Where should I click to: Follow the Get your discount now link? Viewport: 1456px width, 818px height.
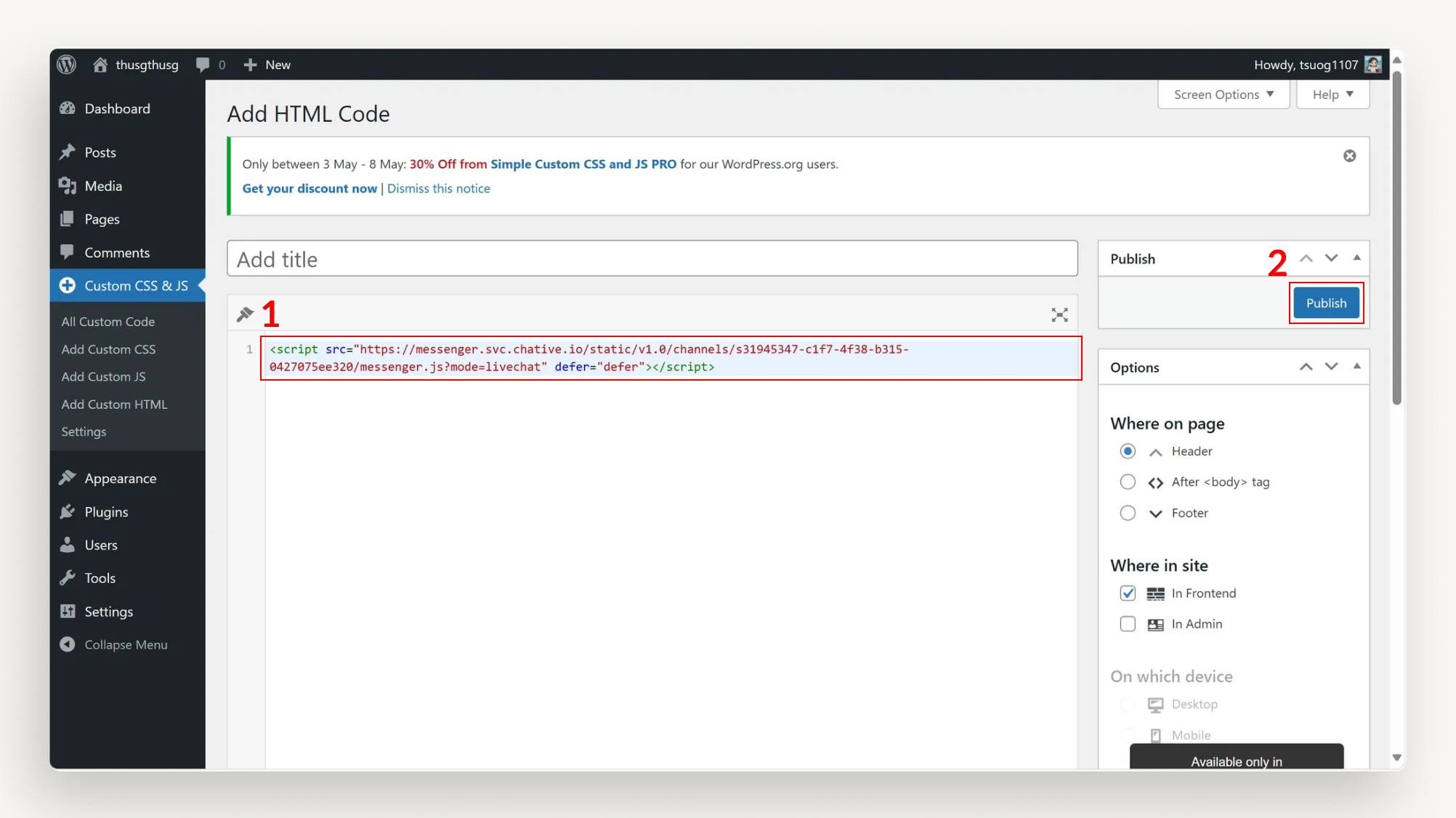309,188
